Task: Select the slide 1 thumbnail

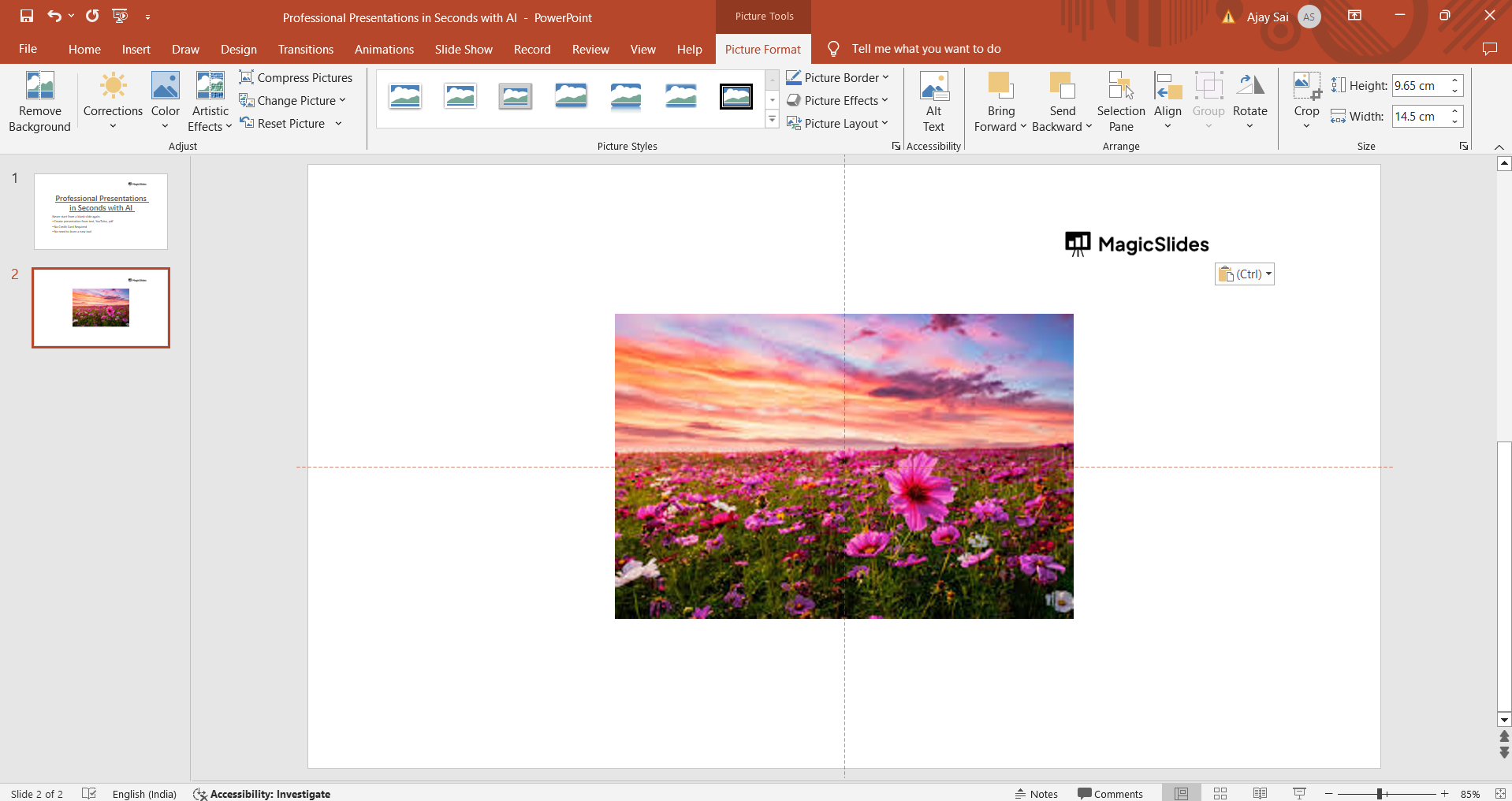Action: [x=101, y=211]
